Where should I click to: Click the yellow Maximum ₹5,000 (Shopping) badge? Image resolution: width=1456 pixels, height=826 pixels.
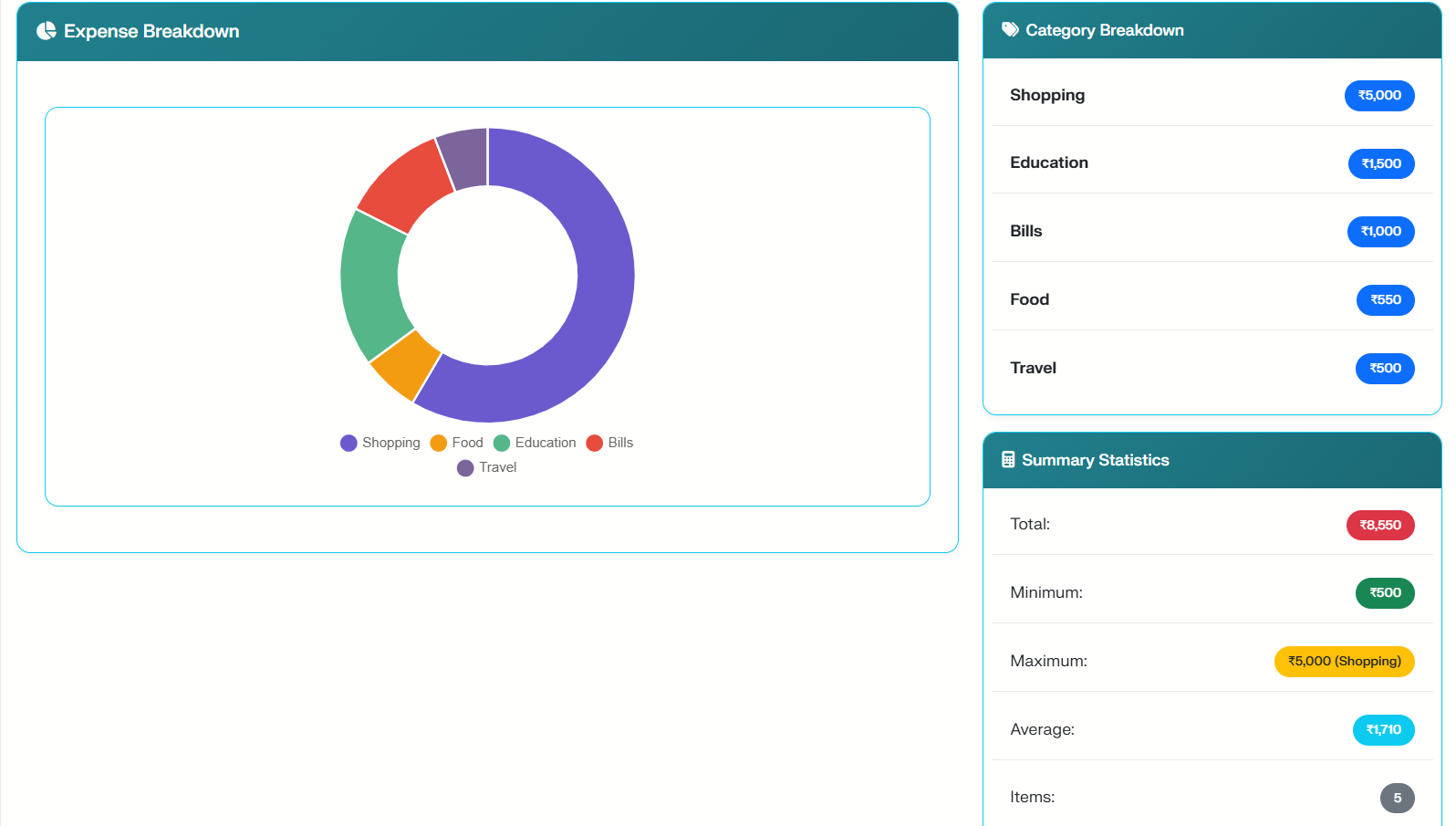point(1344,662)
